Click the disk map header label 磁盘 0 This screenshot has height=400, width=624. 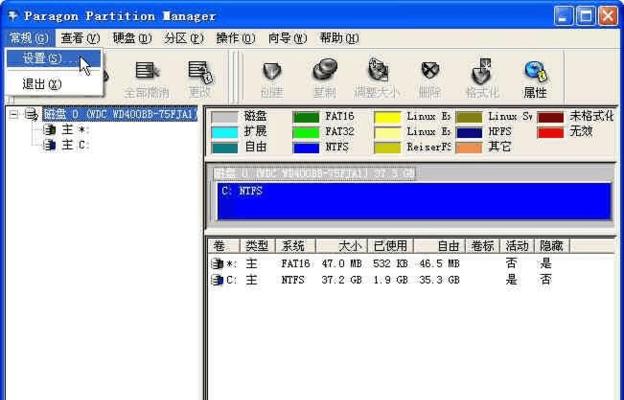(x=314, y=174)
